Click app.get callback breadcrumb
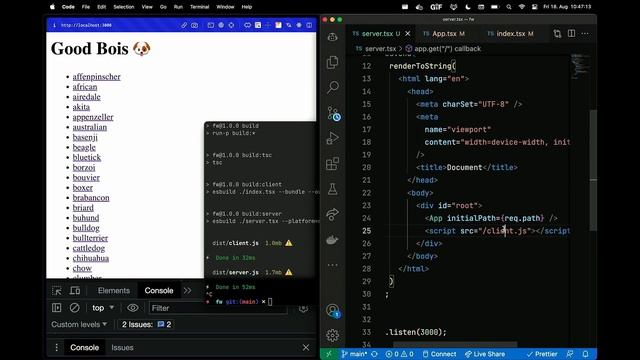Viewport: 640px width, 360px height. click(443, 49)
